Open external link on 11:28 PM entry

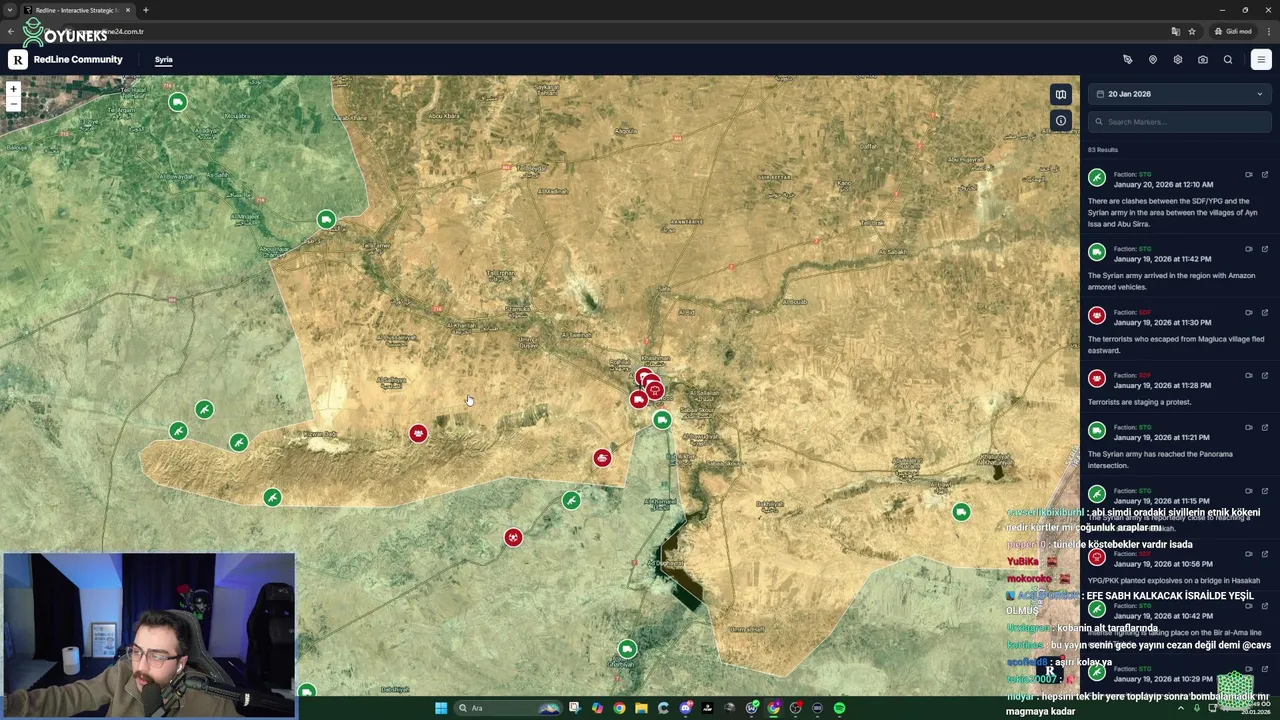point(1265,376)
